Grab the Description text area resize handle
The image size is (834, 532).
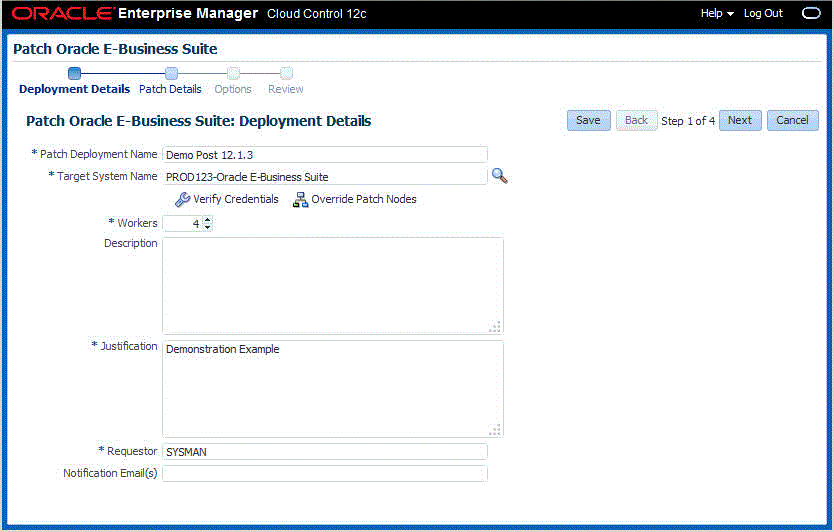point(495,327)
